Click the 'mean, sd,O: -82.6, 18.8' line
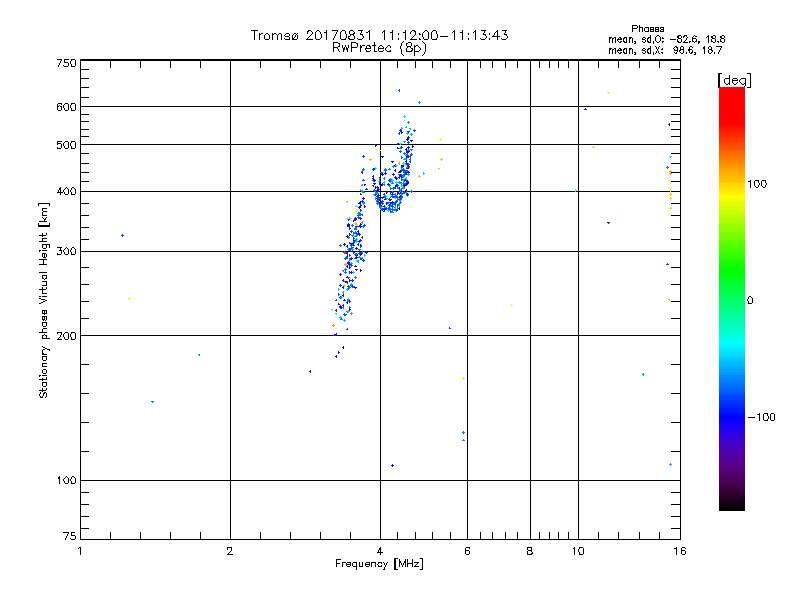 point(666,39)
